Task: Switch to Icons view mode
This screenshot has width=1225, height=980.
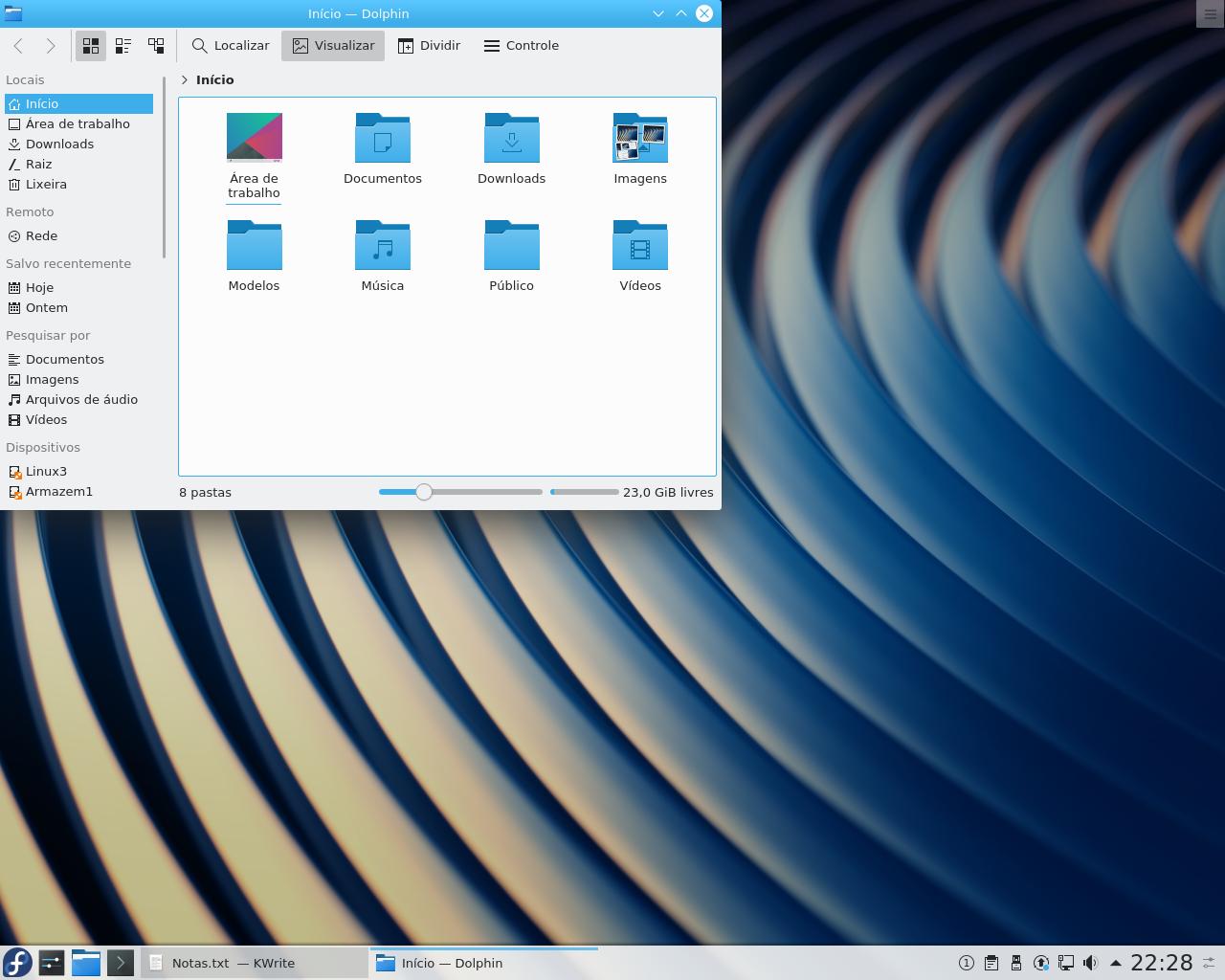Action: point(91,46)
